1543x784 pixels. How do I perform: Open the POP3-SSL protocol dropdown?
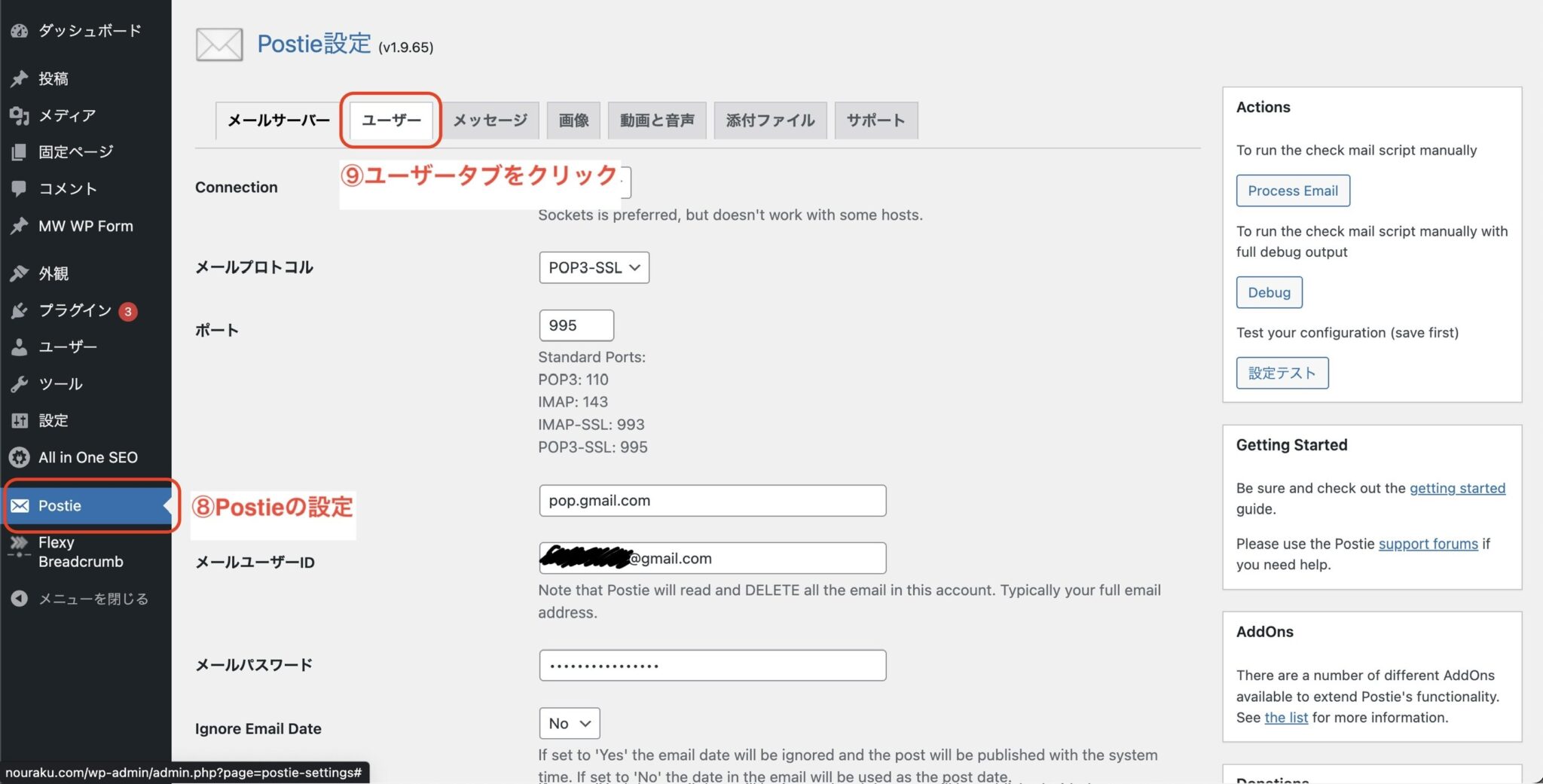tap(594, 267)
